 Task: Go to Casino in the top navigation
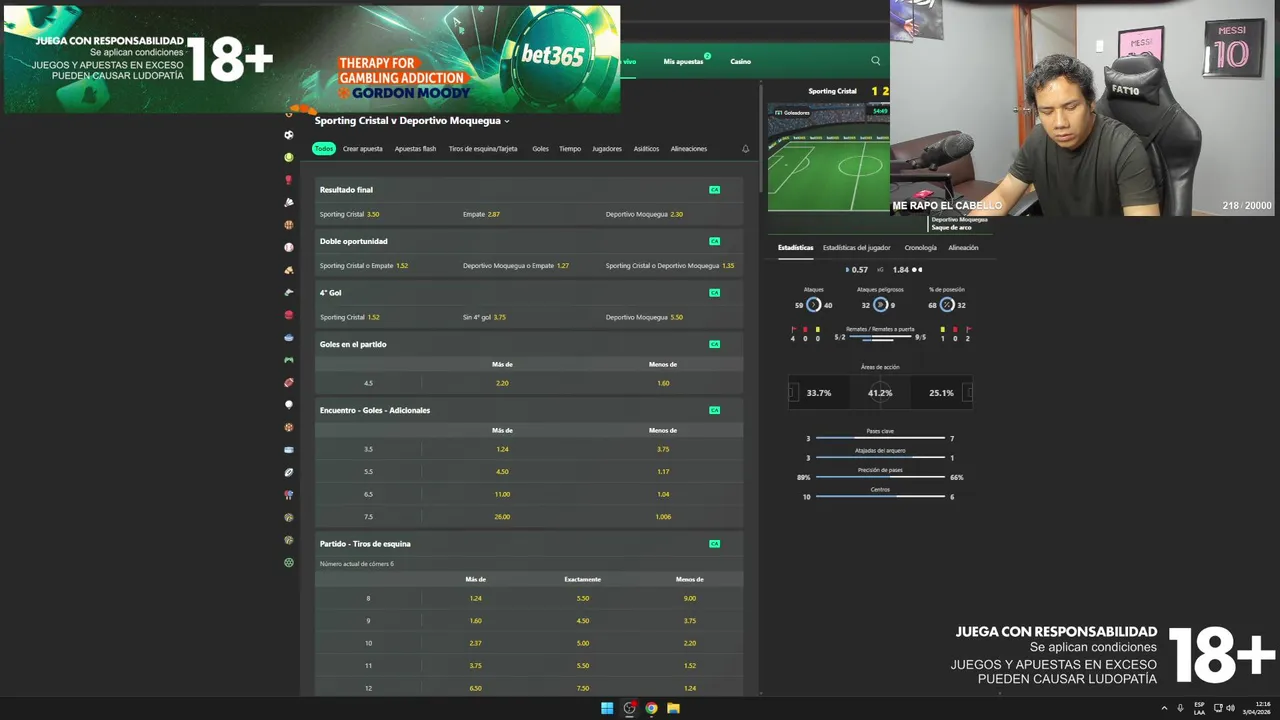740,62
